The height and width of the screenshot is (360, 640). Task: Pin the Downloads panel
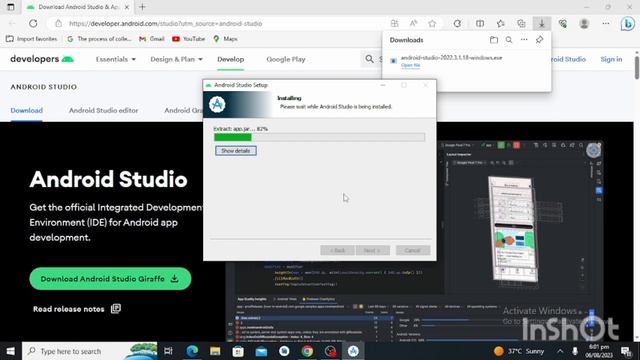point(539,40)
